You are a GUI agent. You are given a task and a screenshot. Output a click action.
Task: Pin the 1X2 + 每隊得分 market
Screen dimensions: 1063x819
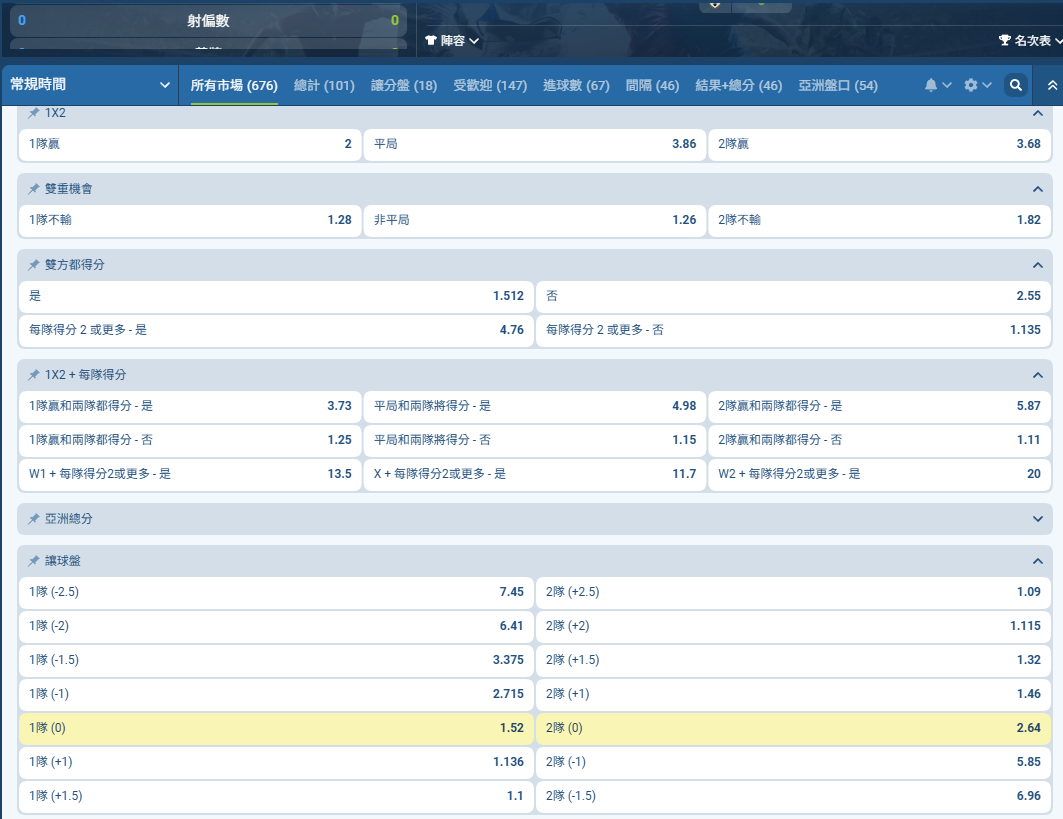(34, 375)
